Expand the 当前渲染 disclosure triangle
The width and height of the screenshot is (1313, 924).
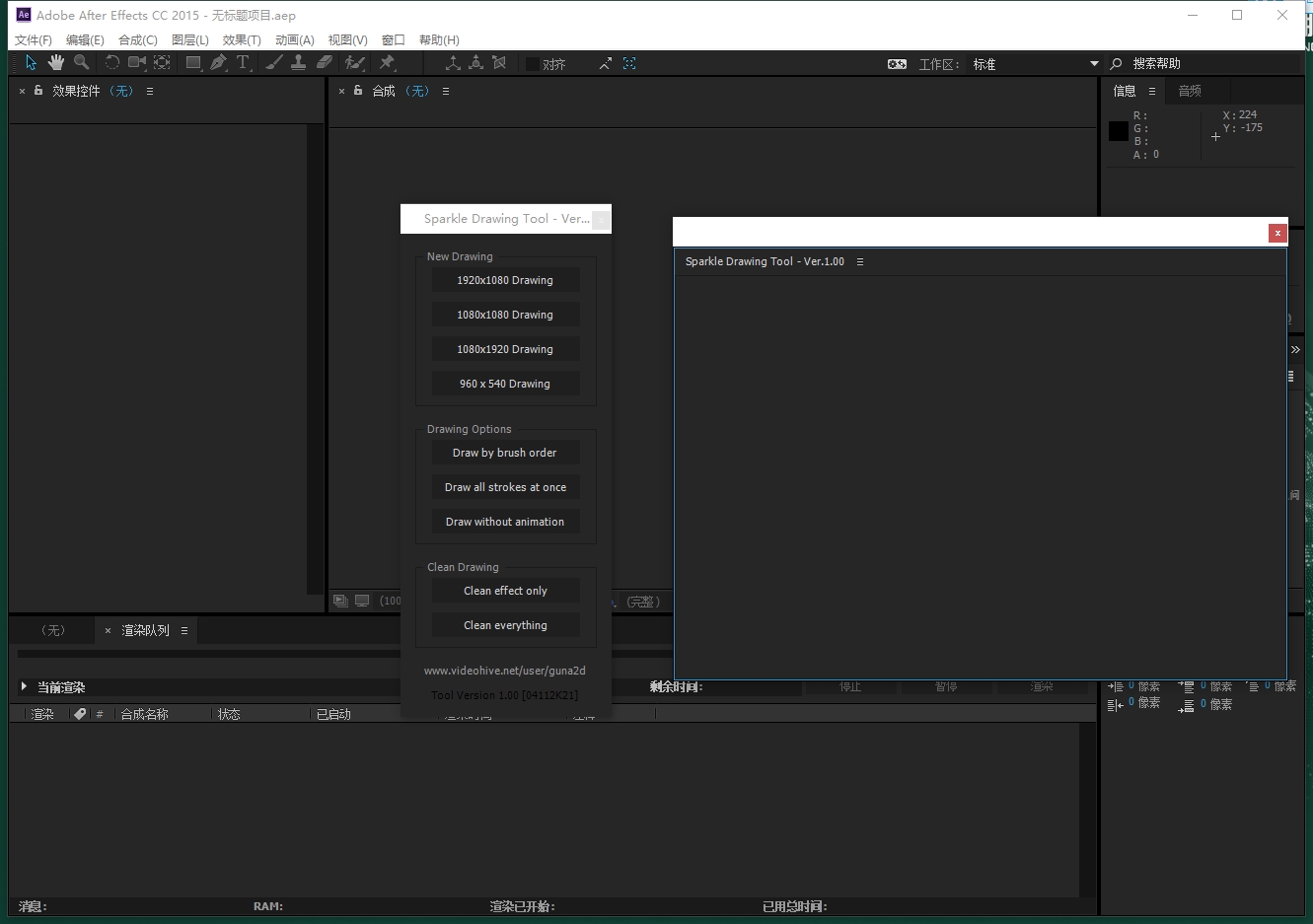click(24, 686)
